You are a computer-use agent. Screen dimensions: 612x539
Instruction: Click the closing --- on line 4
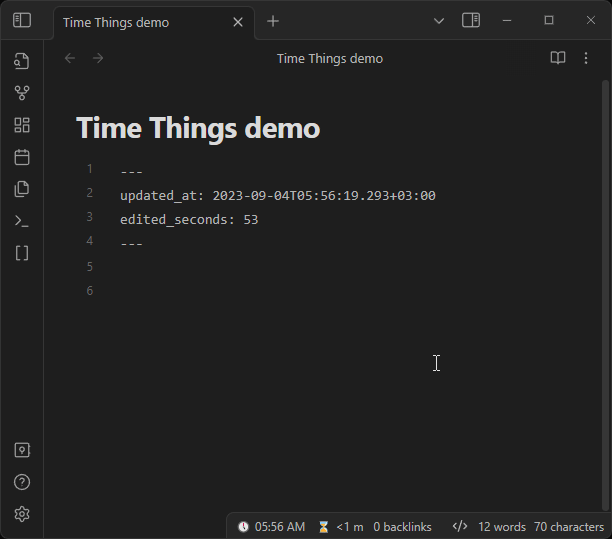132,244
